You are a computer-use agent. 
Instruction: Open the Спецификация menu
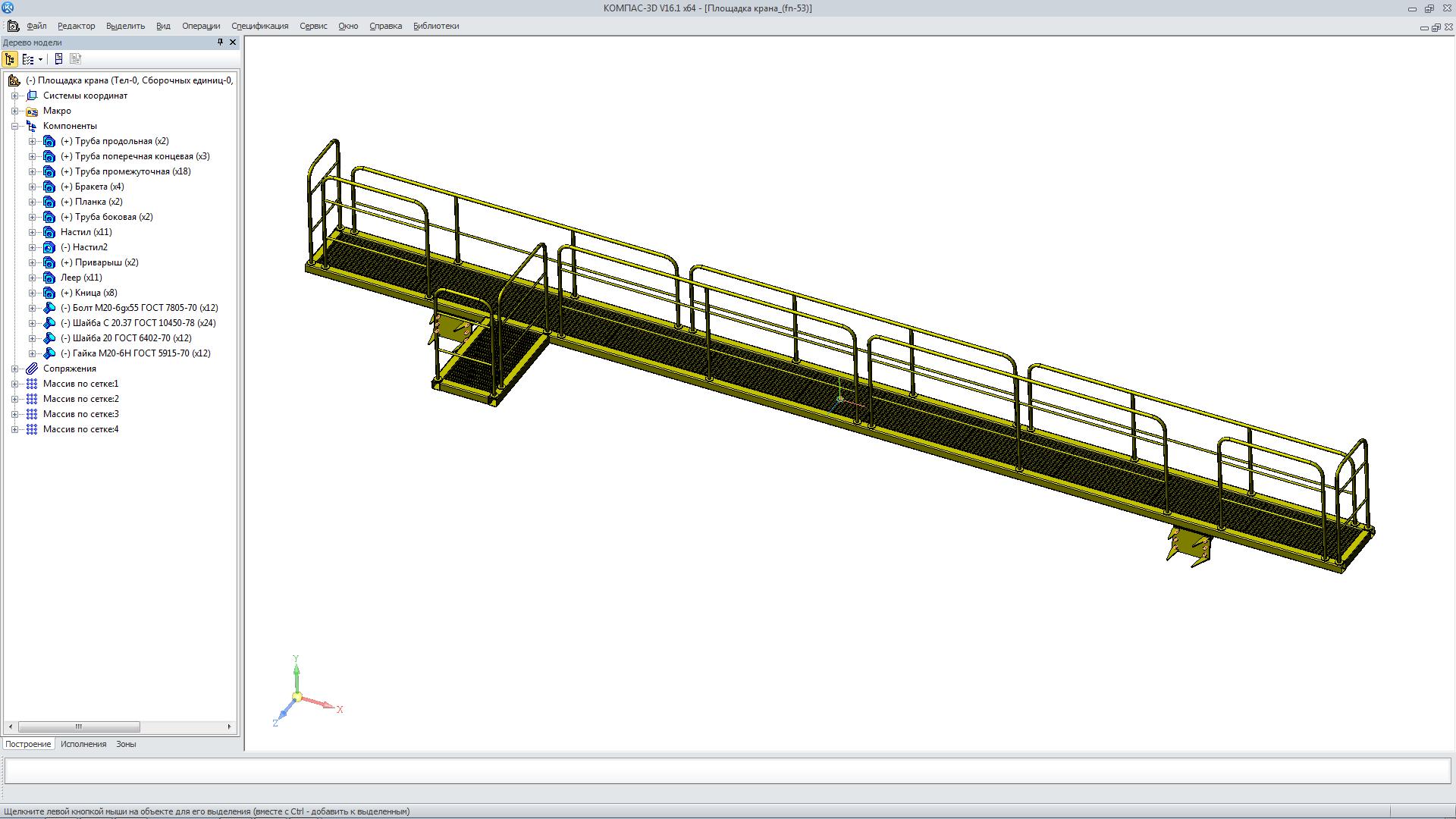tap(259, 26)
